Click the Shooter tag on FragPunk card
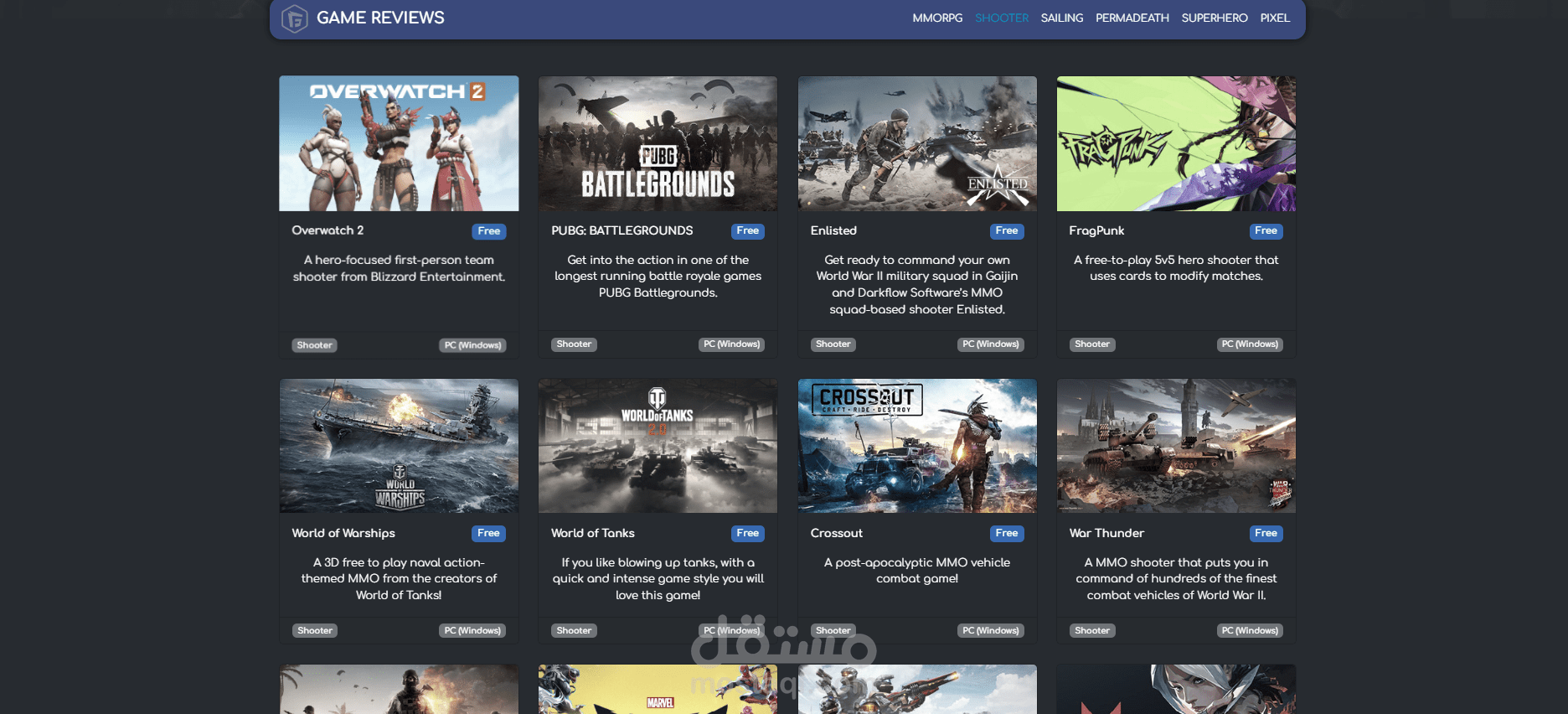The image size is (1568, 714). point(1092,344)
